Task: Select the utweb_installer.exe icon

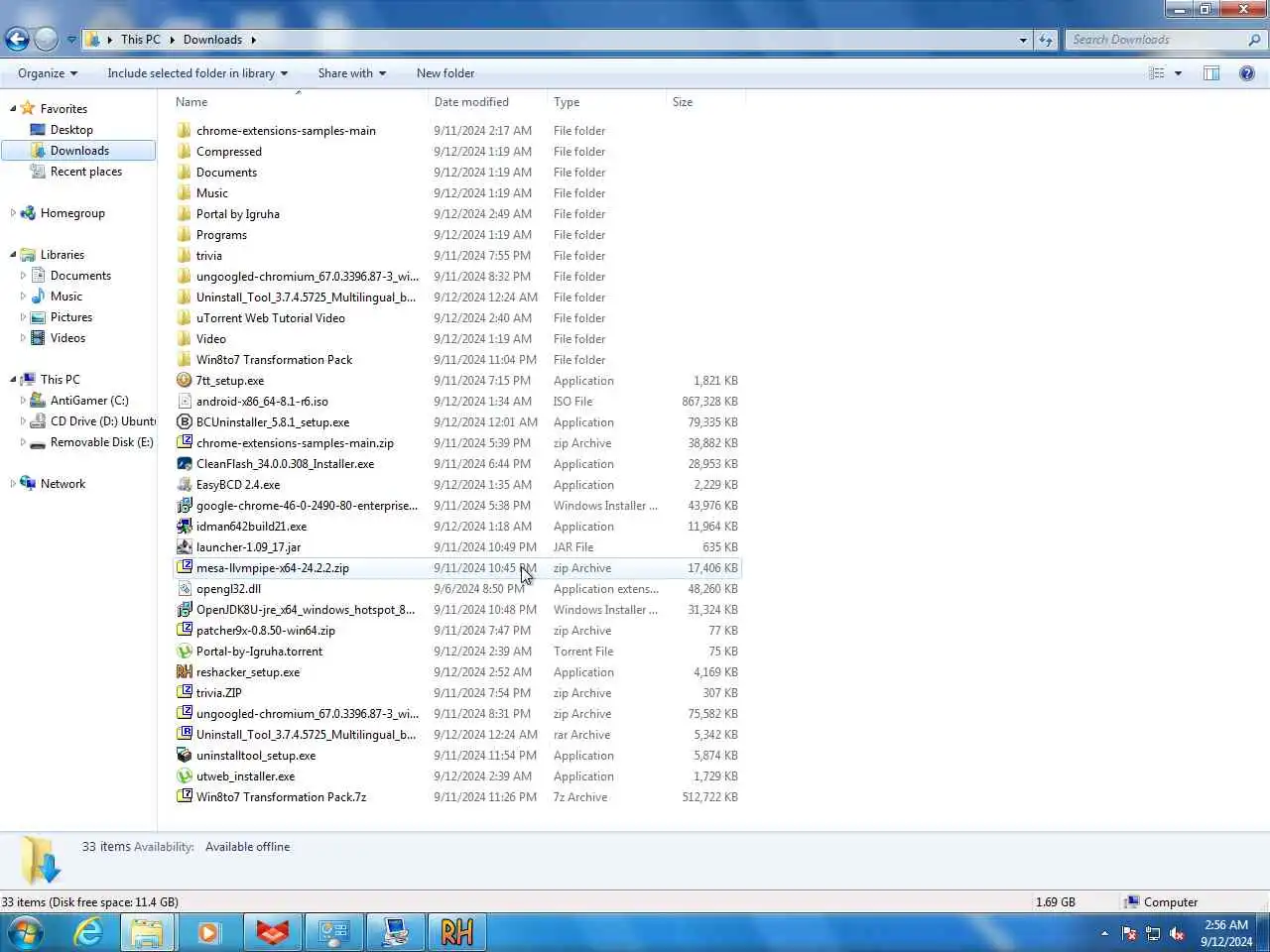Action: [185, 775]
